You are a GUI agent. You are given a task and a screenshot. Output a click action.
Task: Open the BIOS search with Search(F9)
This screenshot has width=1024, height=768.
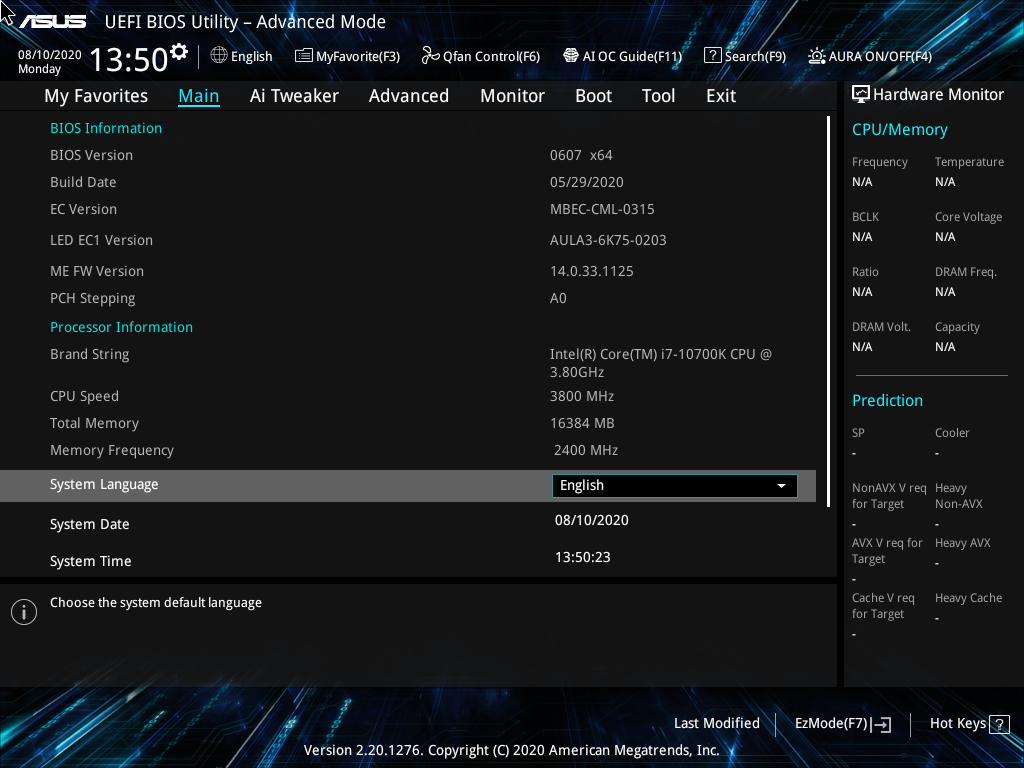point(745,56)
